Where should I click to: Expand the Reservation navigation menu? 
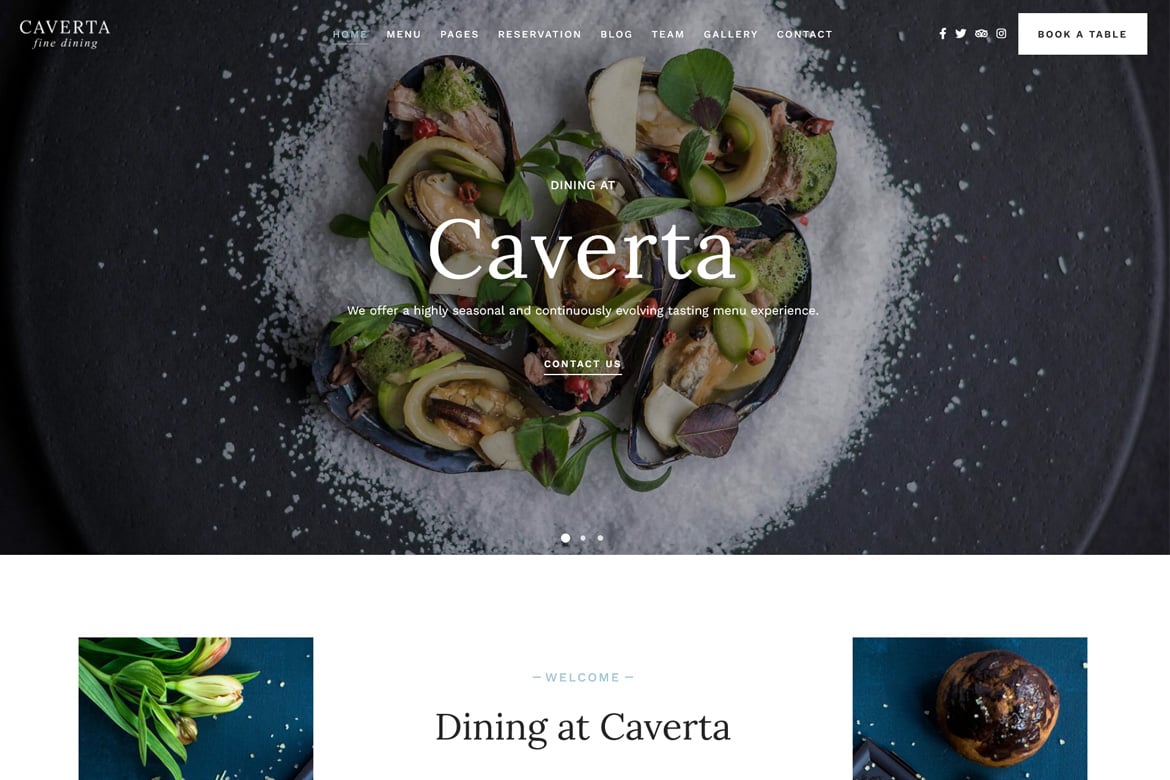pos(539,34)
